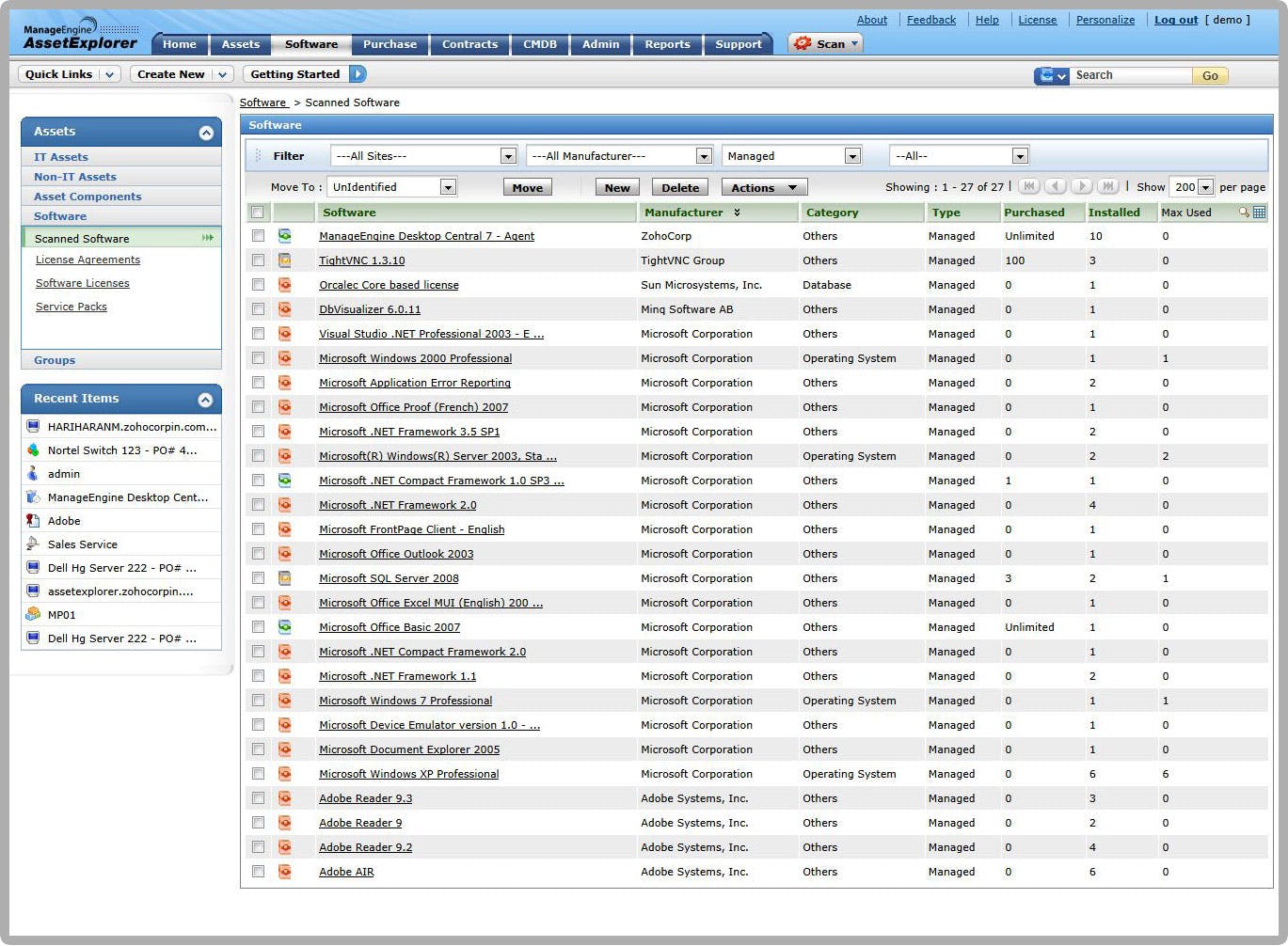Image resolution: width=1288 pixels, height=946 pixels.
Task: Click the column chooser grid icon
Action: pyautogui.click(x=1259, y=213)
